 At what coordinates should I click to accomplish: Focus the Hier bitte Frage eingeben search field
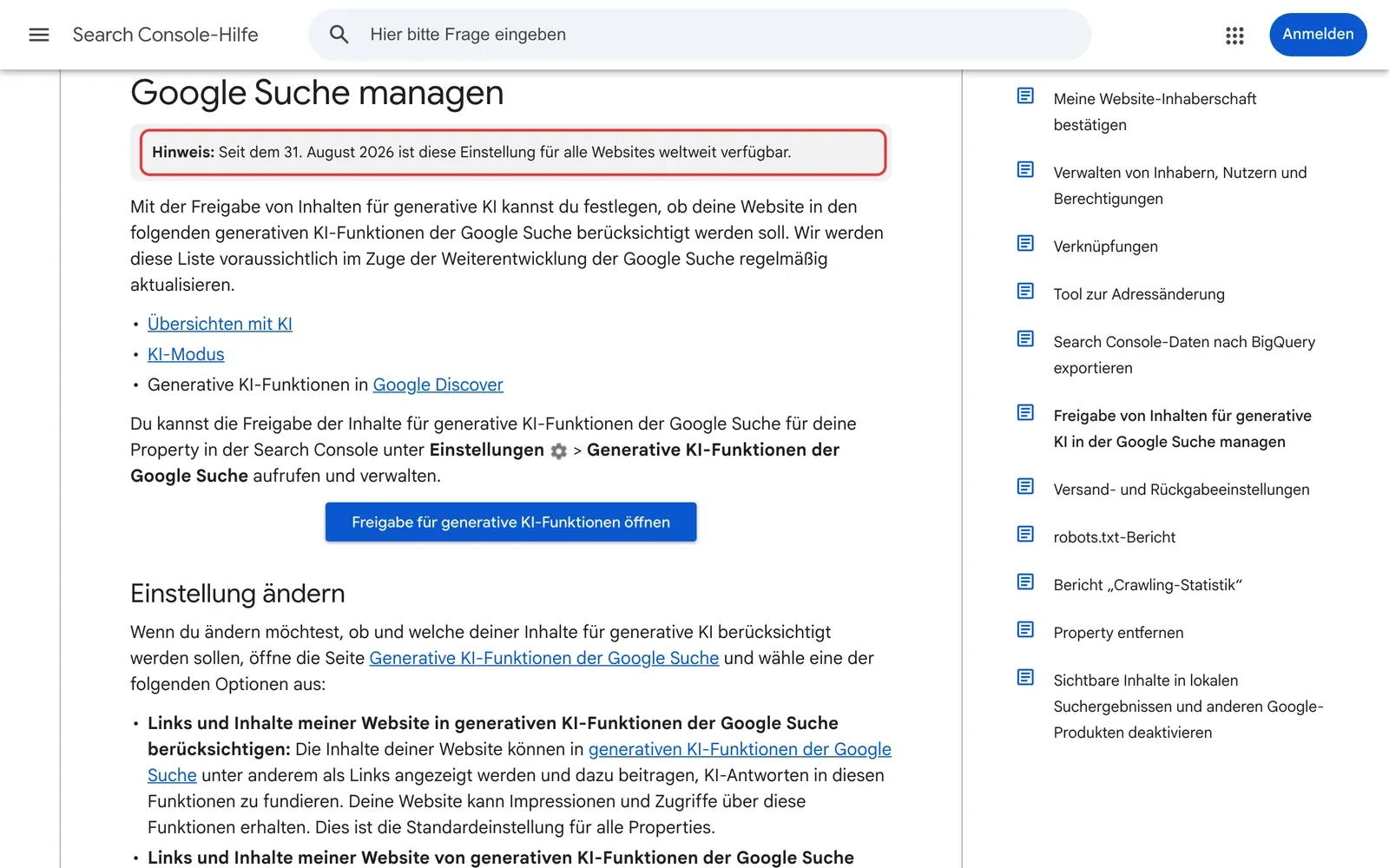700,35
